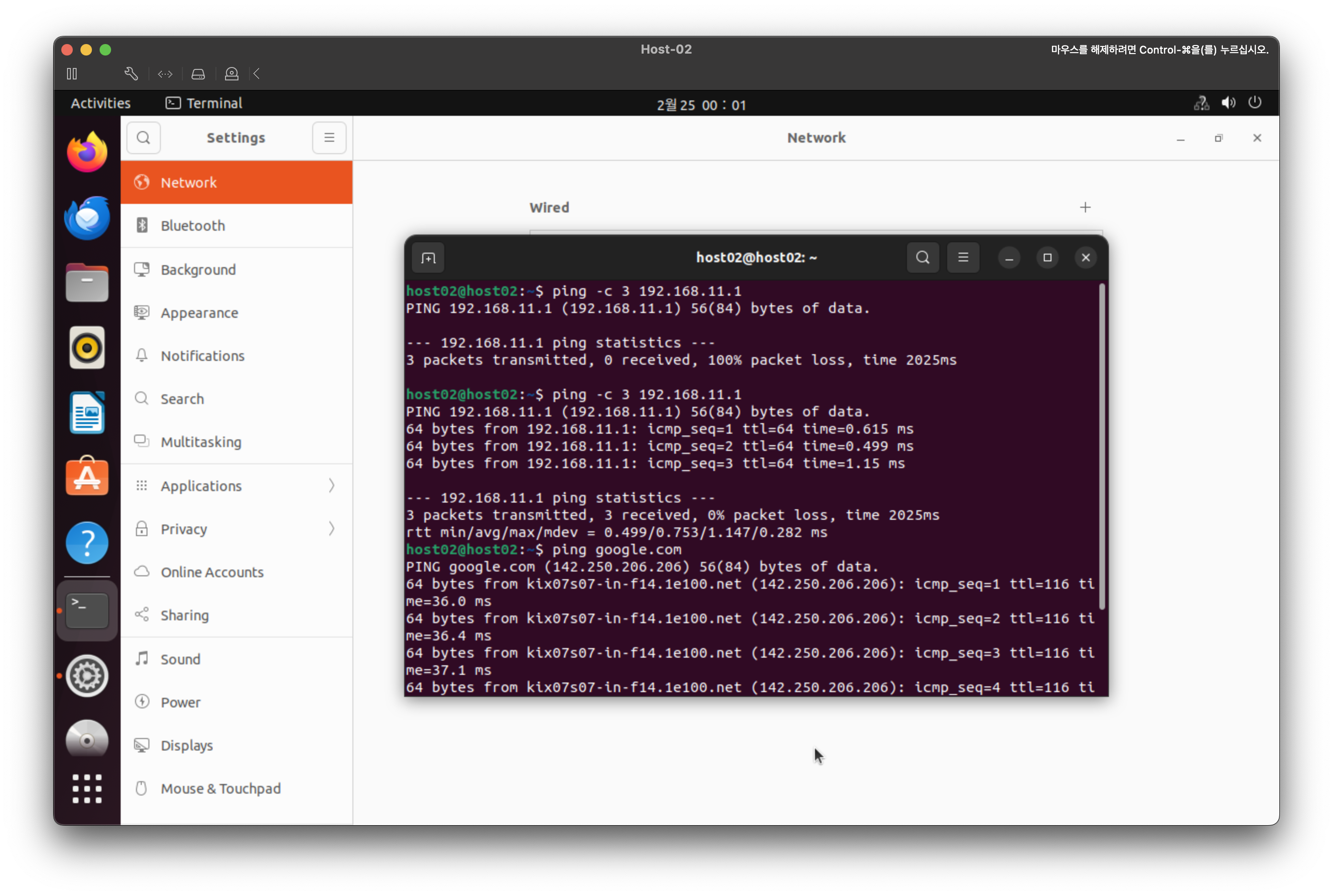Launch Firefox from the dock
Viewport: 1333px width, 896px height.
click(x=87, y=153)
